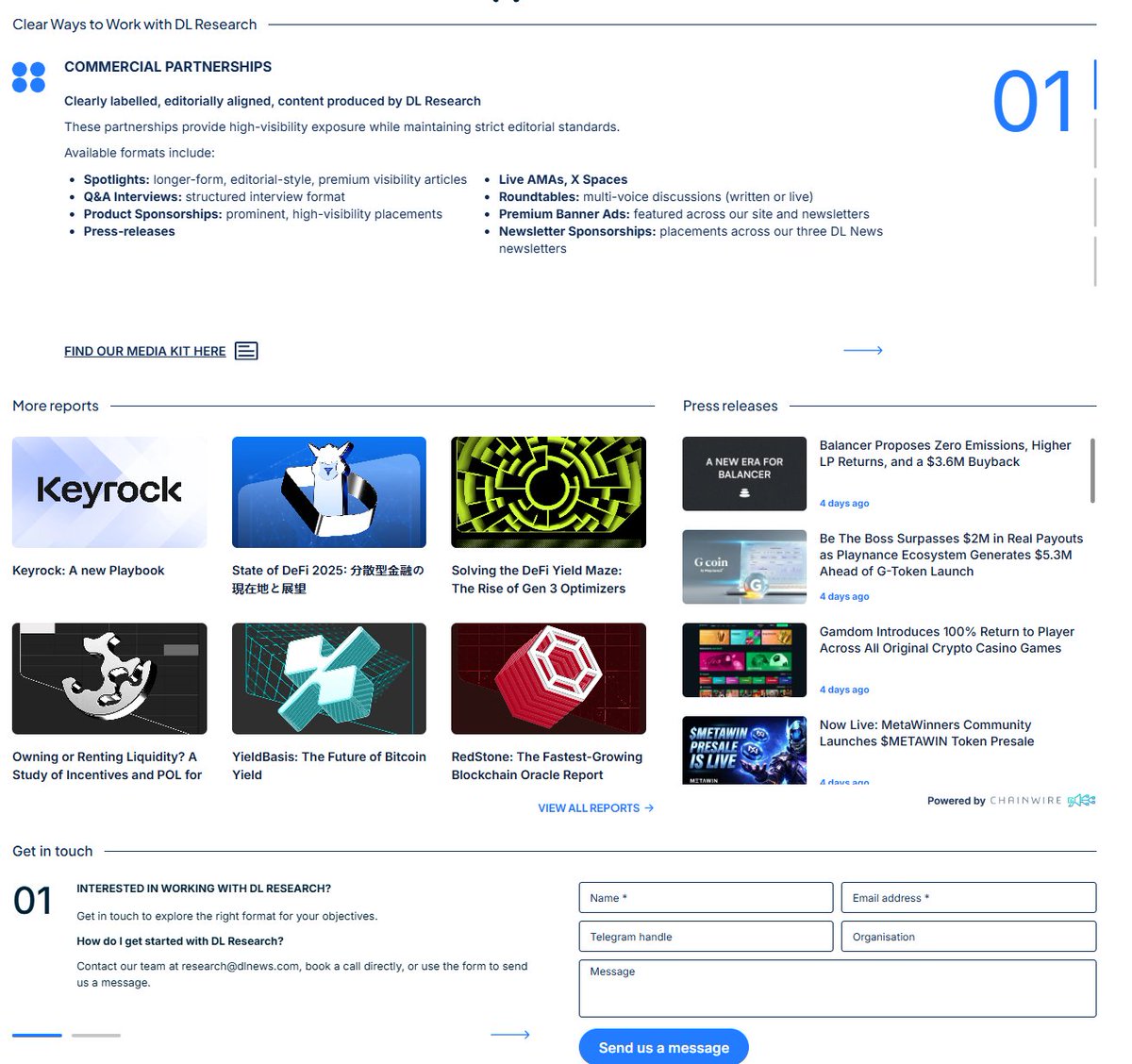Image resolution: width=1132 pixels, height=1064 pixels.
Task: Click the More reports section heading
Action: [x=56, y=406]
